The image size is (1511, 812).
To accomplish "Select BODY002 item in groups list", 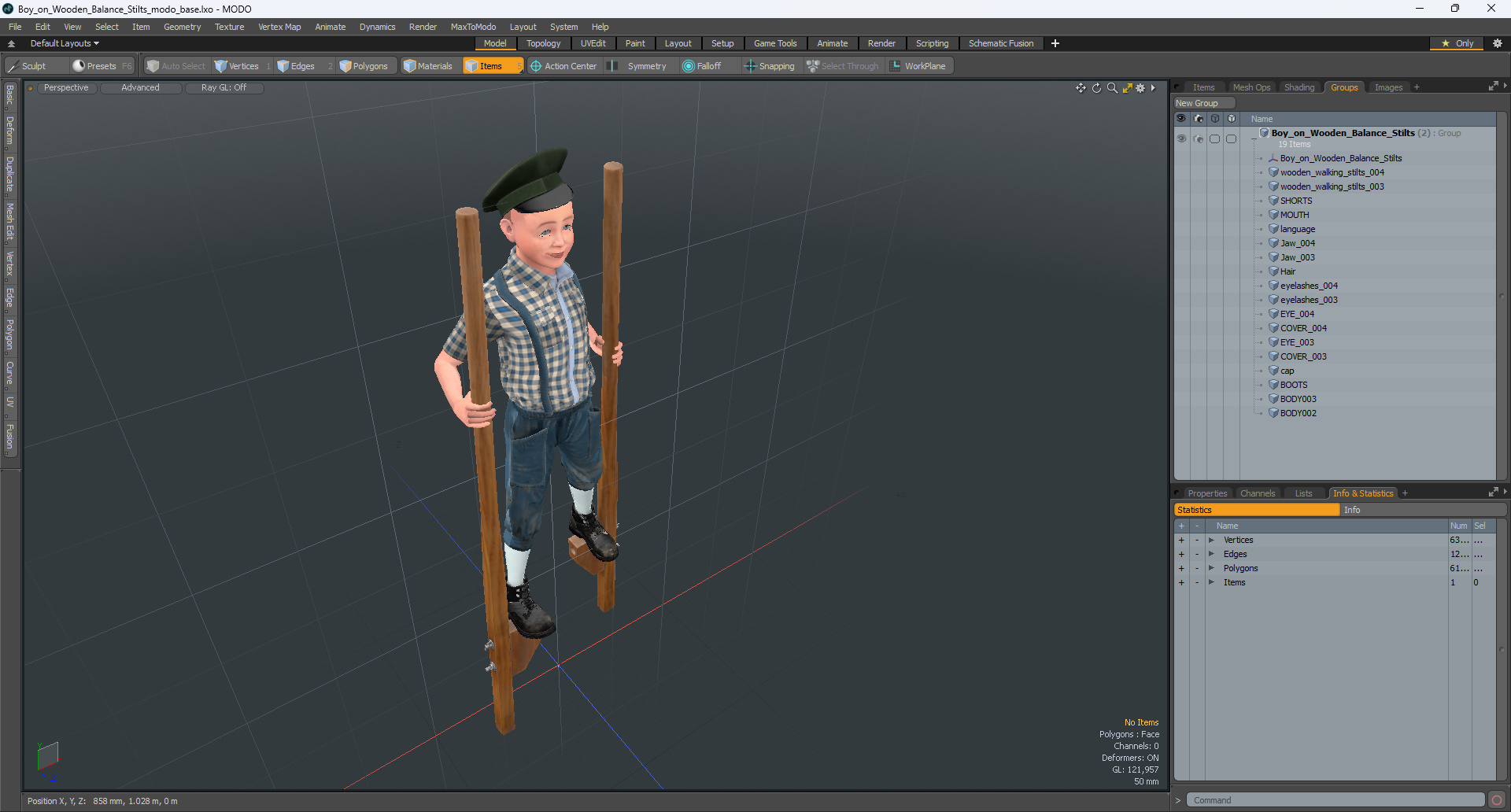I will pyautogui.click(x=1298, y=413).
